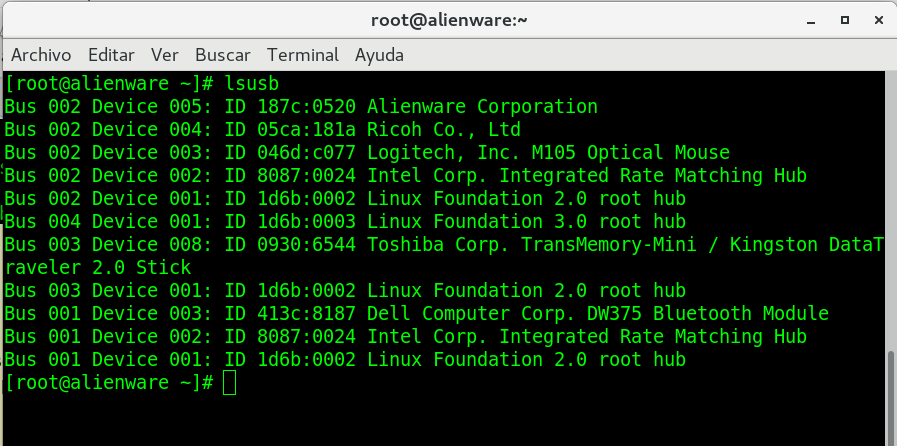Screen dimensions: 897x446
Task: Open the Ayuda help menu
Action: tap(379, 54)
